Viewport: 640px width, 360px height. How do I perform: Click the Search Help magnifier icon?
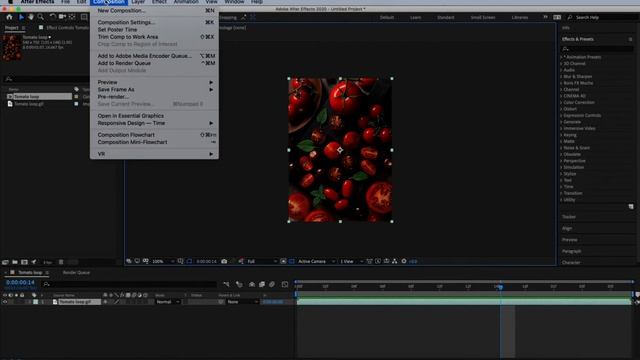(x=570, y=17)
